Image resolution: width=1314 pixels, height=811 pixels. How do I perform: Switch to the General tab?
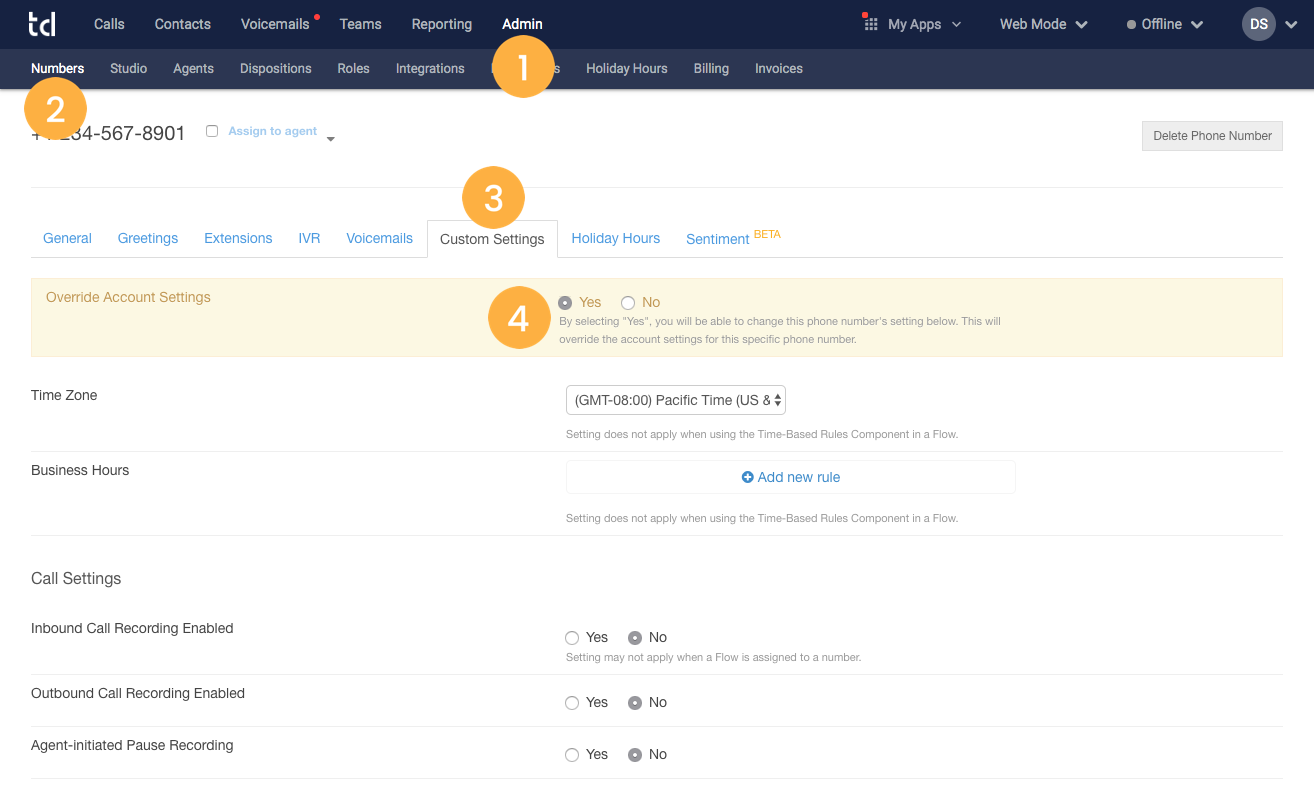(67, 239)
